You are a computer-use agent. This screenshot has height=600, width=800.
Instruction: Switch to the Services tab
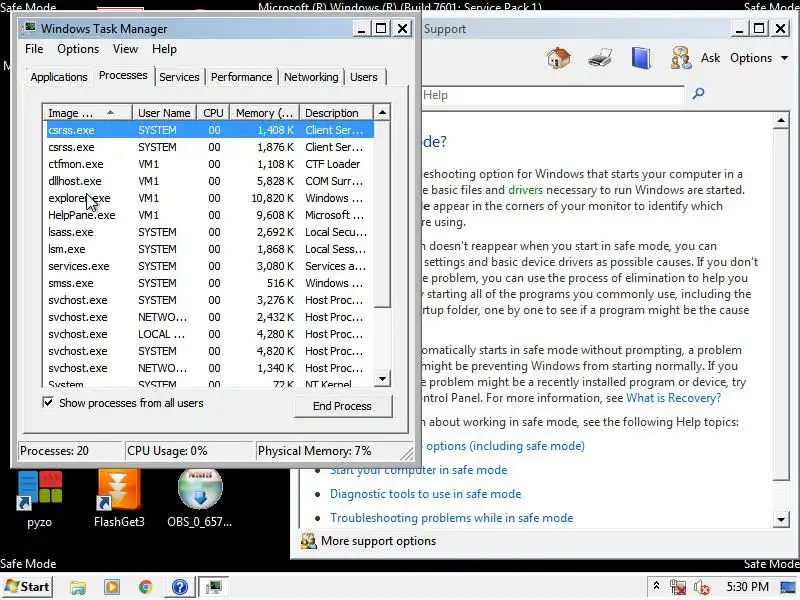click(x=179, y=77)
